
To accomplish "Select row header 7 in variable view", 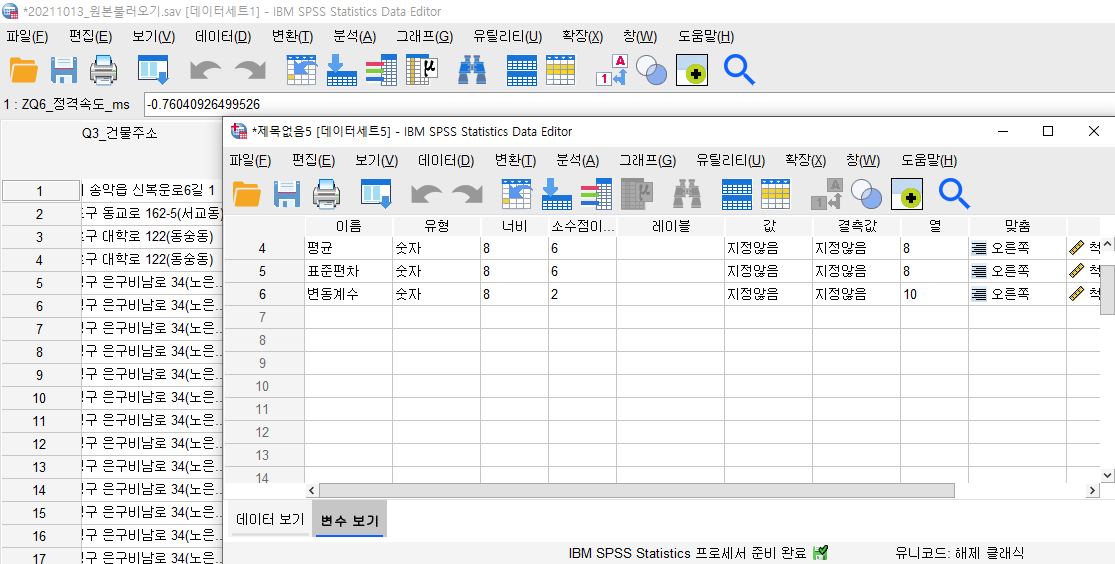I will click(x=263, y=316).
